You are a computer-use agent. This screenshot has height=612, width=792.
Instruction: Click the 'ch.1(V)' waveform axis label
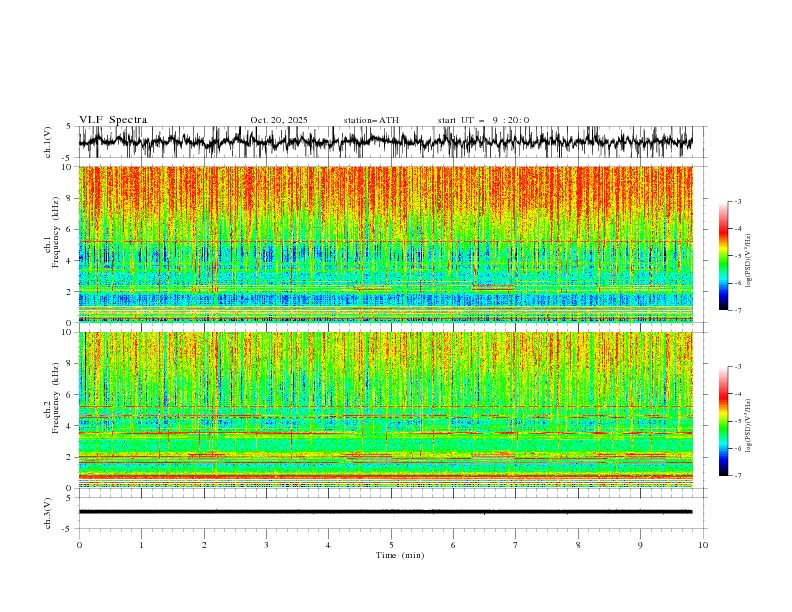tap(48, 142)
